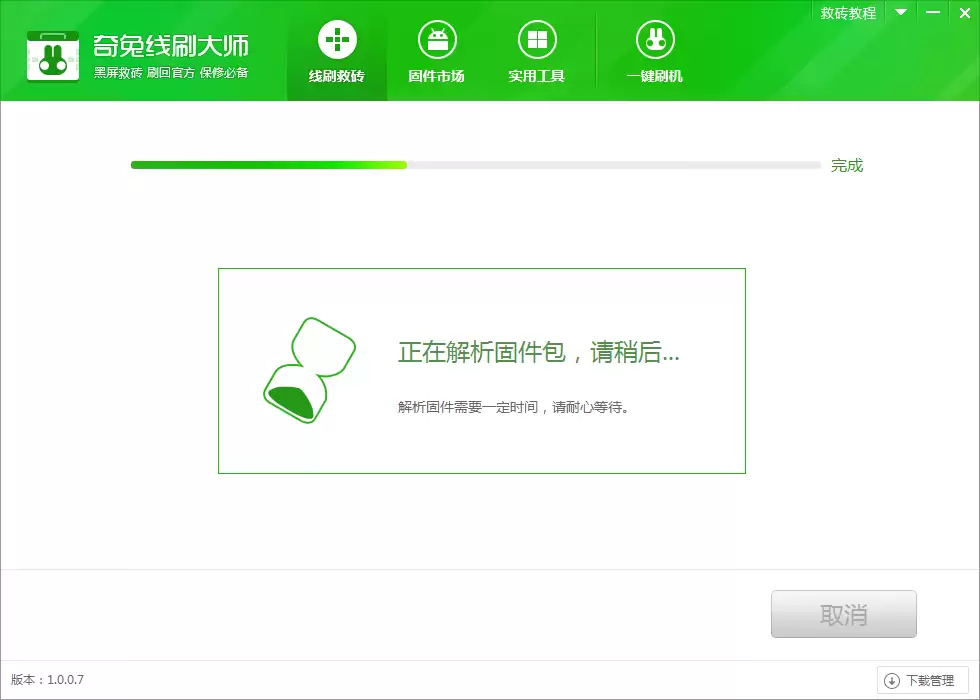The height and width of the screenshot is (700, 980).
Task: Select the 一键刷机 circular icon
Action: (x=655, y=40)
